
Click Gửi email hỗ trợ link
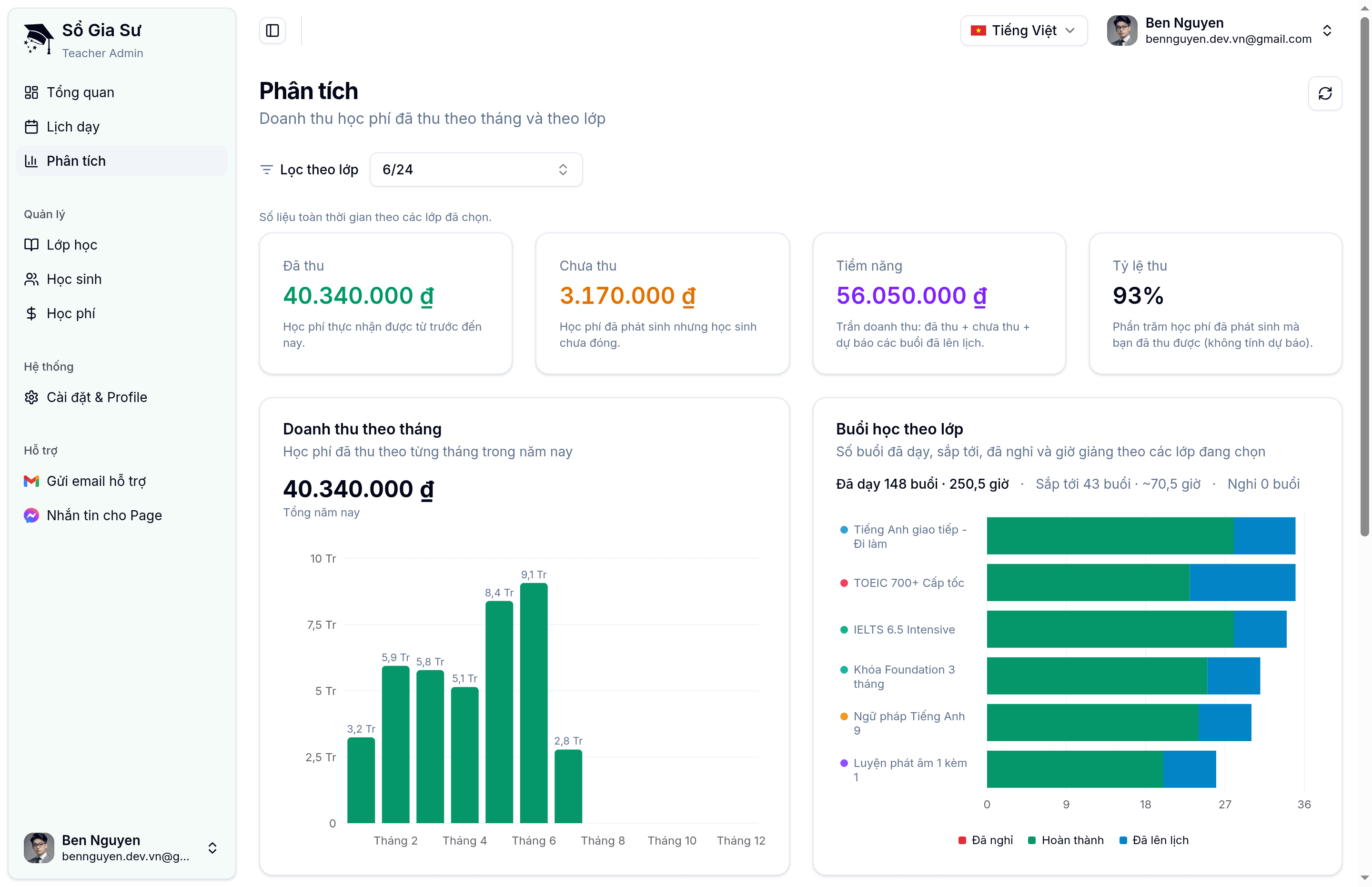(x=122, y=481)
